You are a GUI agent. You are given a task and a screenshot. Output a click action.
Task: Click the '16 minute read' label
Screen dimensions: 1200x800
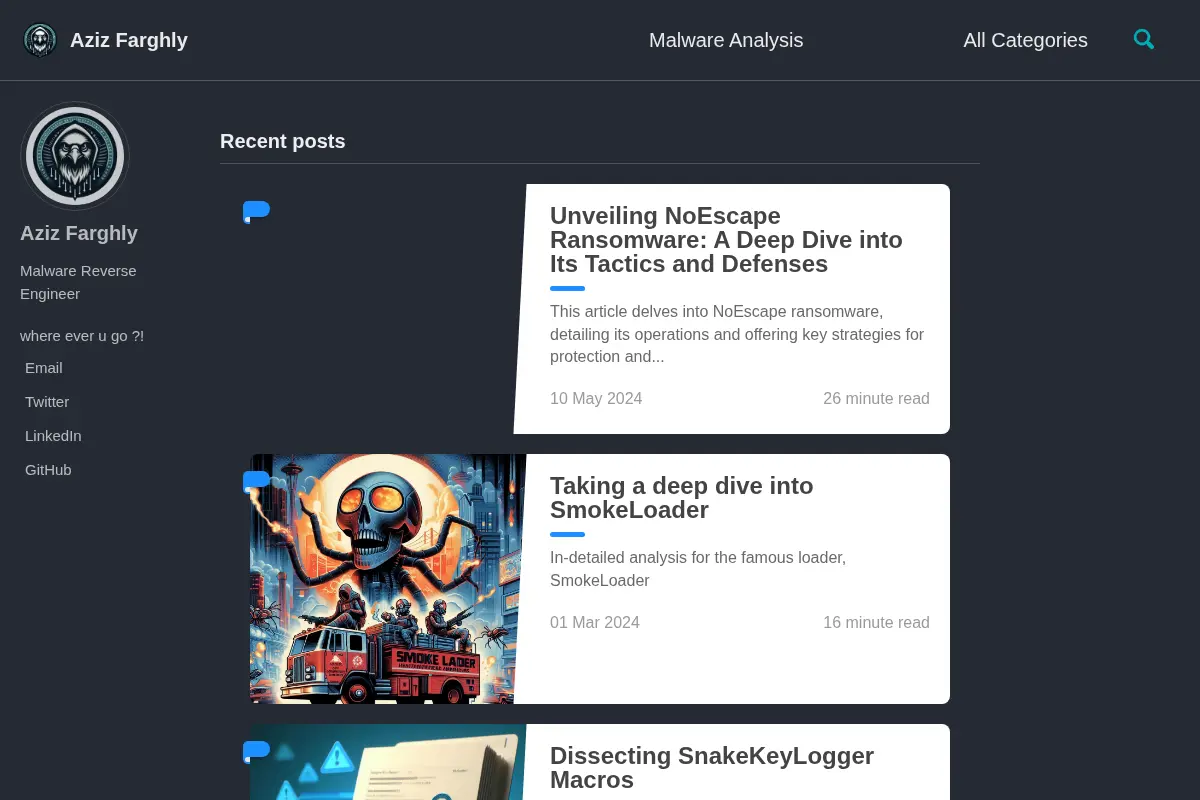point(876,622)
